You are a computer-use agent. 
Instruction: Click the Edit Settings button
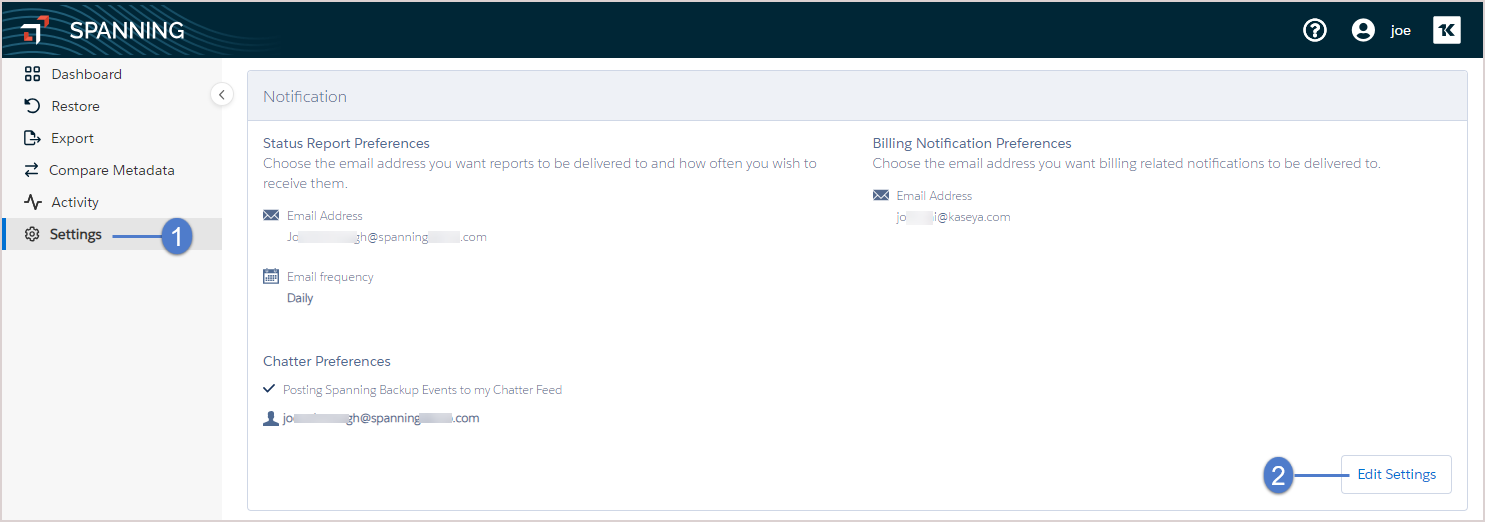coord(1396,474)
